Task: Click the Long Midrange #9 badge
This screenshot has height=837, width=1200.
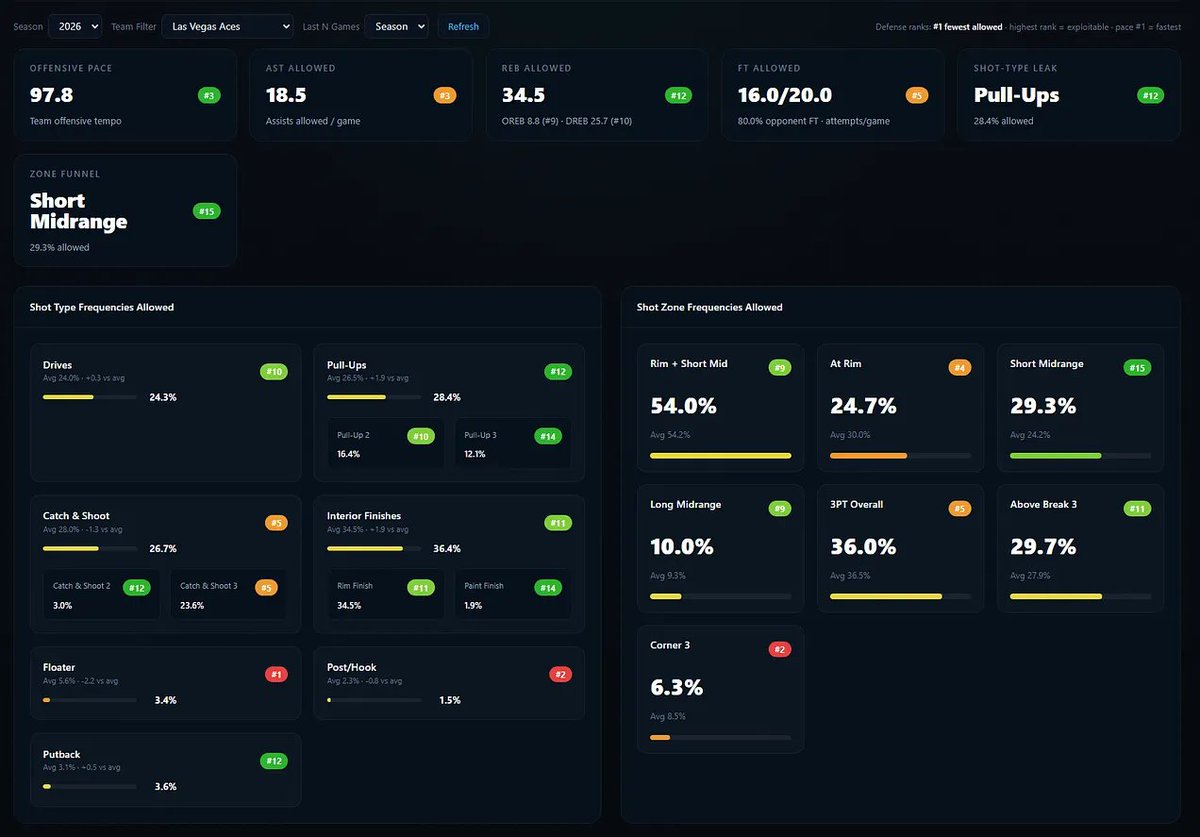Action: click(779, 508)
